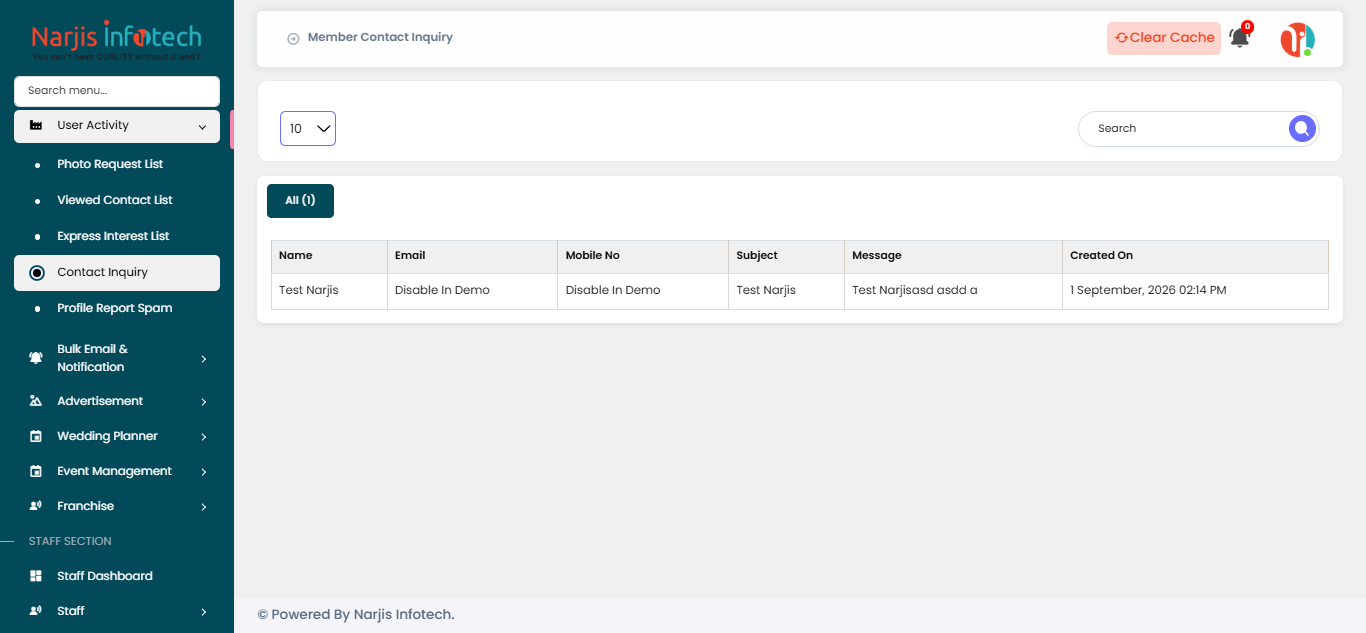The height and width of the screenshot is (633, 1366).
Task: Click the Message column header
Action: coord(953,257)
